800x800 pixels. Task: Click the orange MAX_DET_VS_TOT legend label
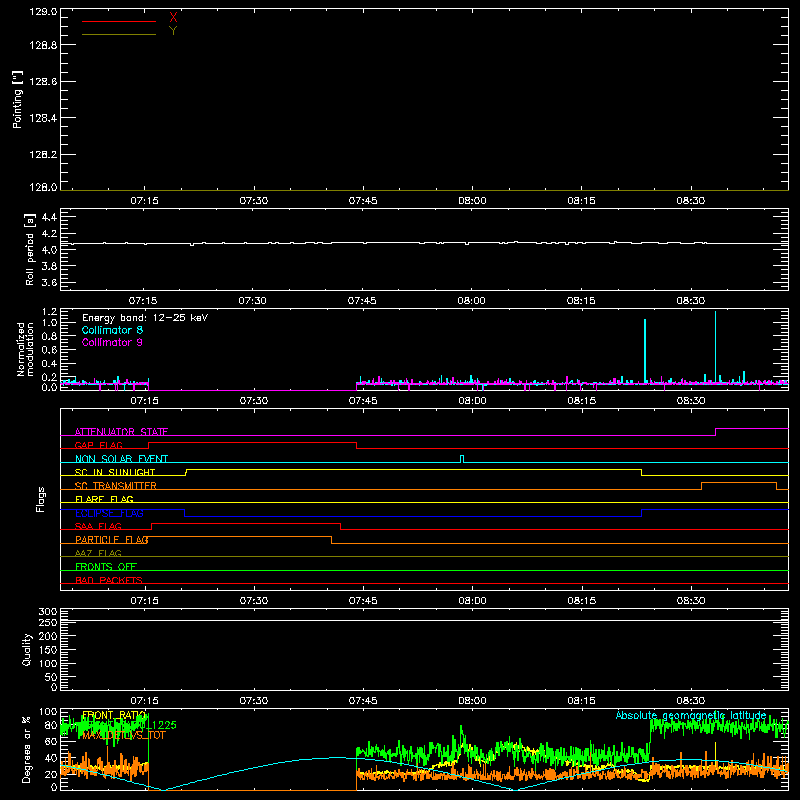(124, 735)
